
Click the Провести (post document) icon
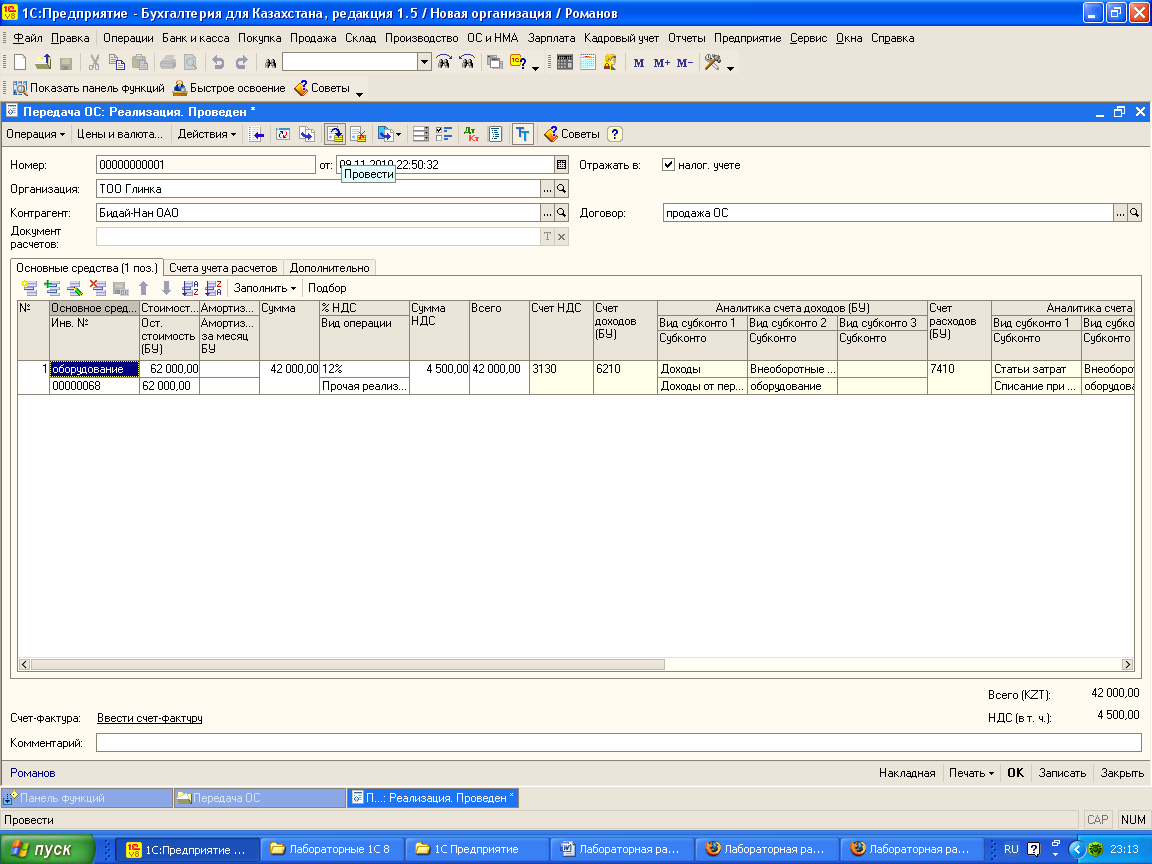(x=335, y=134)
